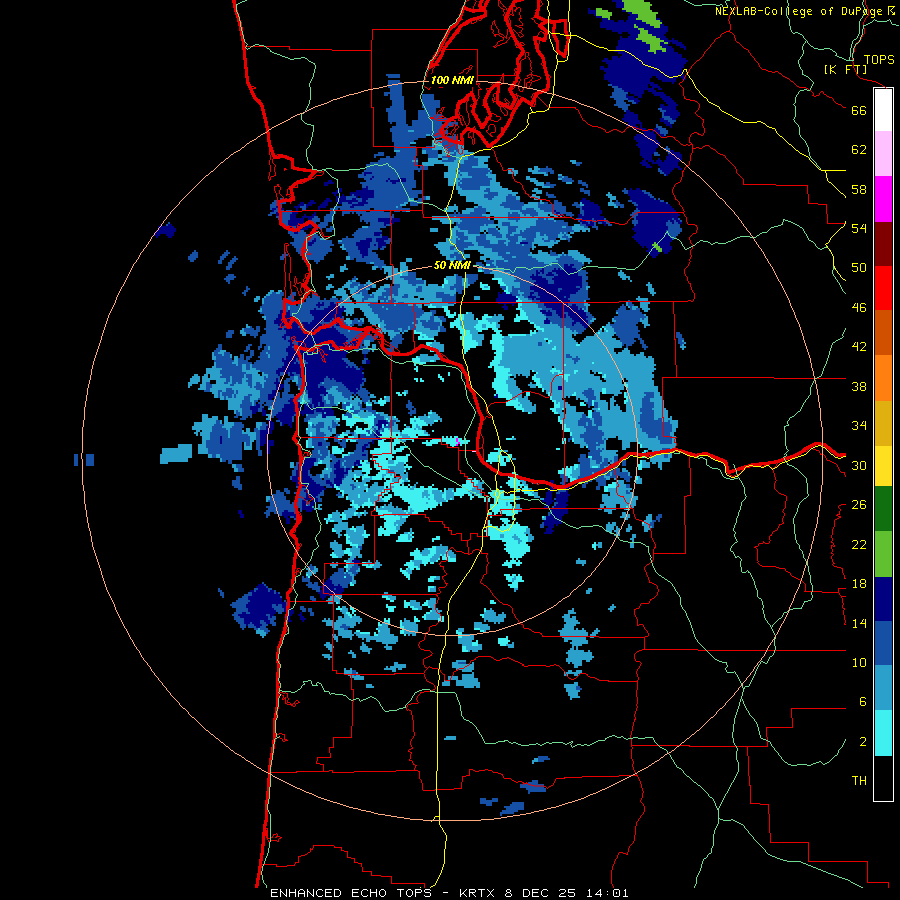The width and height of the screenshot is (900, 900).
Task: Click the [K FT] units label
Action: pyautogui.click(x=845, y=69)
